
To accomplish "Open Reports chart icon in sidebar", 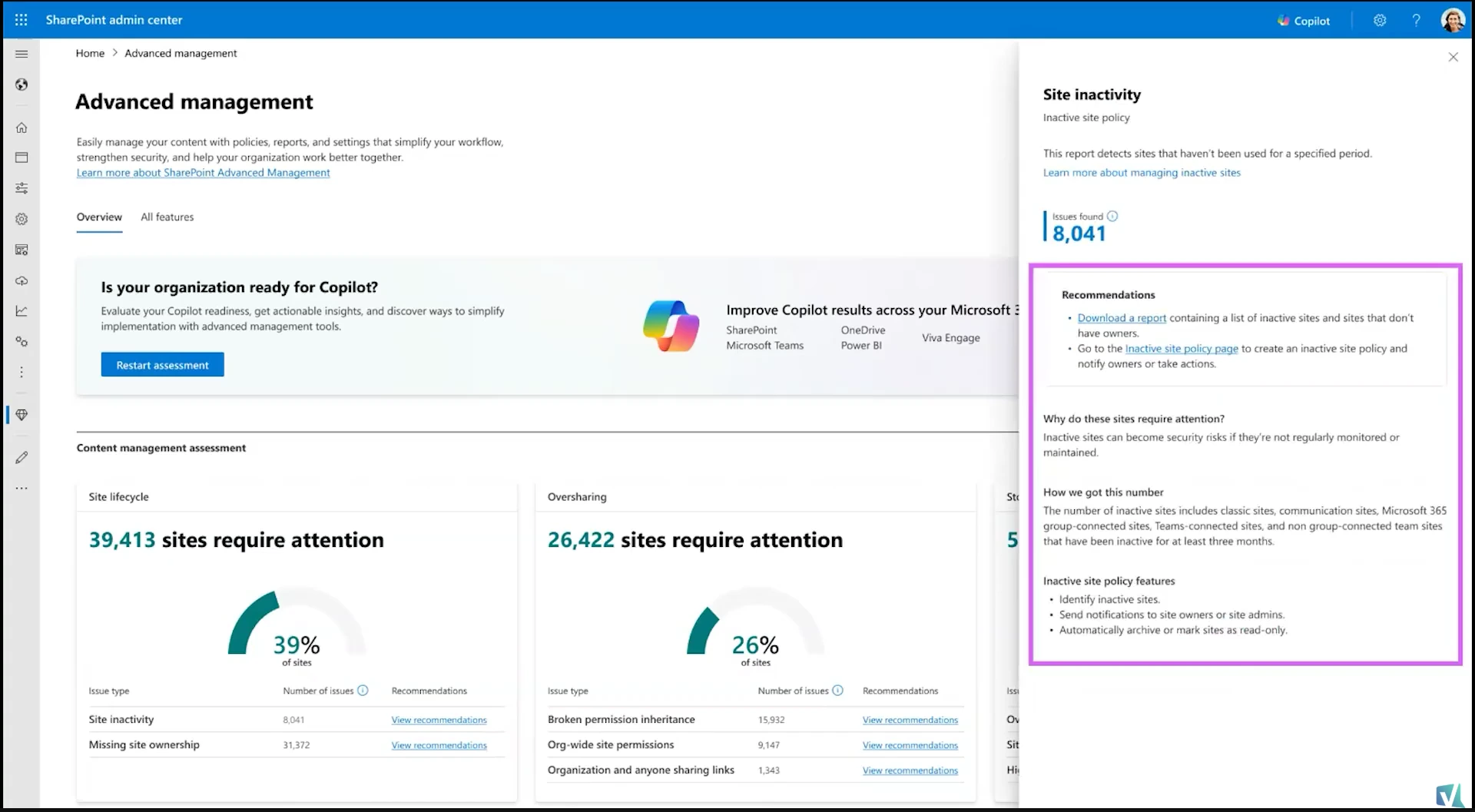I will (x=22, y=311).
